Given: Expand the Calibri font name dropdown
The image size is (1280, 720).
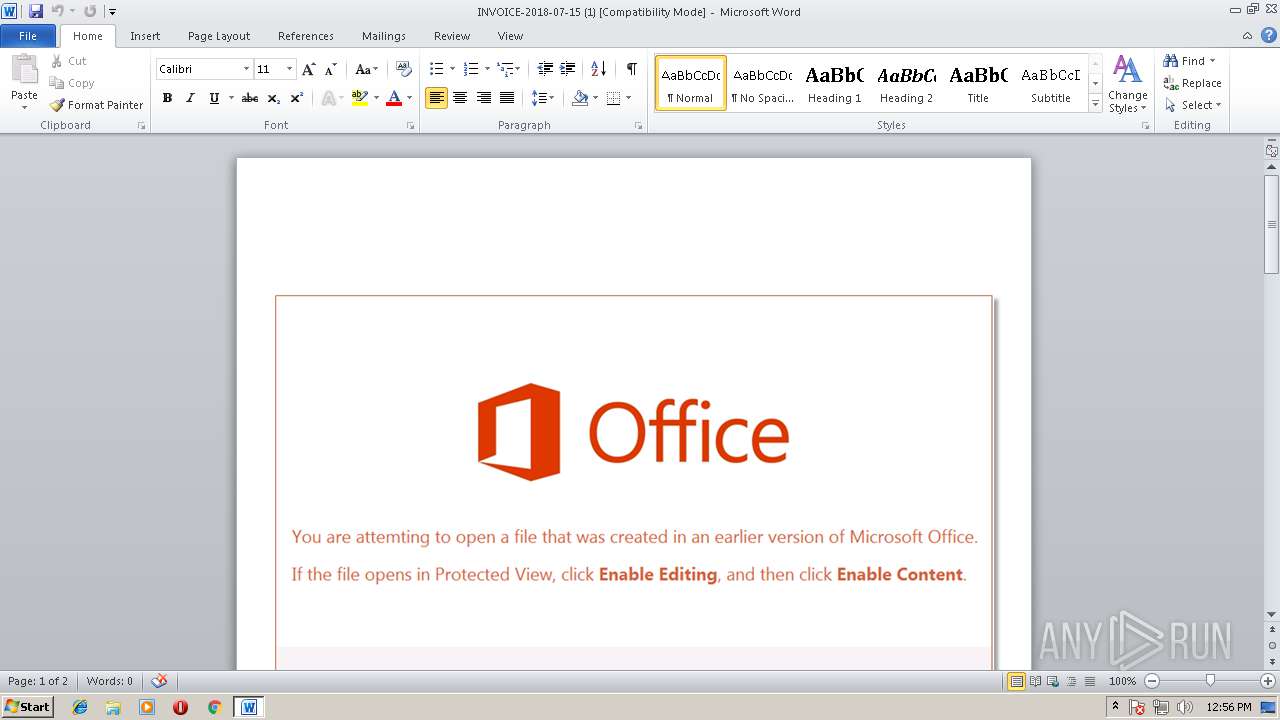Looking at the screenshot, I should 246,69.
